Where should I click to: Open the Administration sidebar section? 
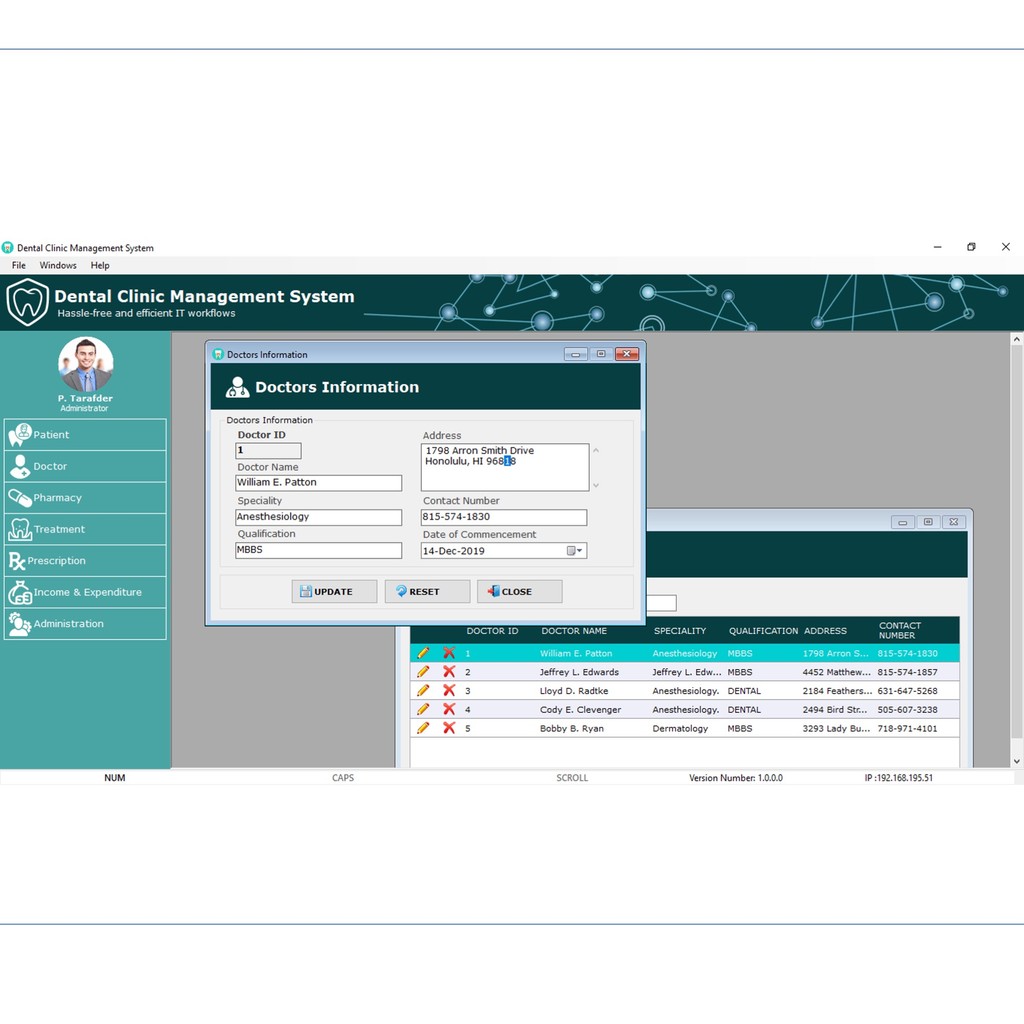coord(85,624)
